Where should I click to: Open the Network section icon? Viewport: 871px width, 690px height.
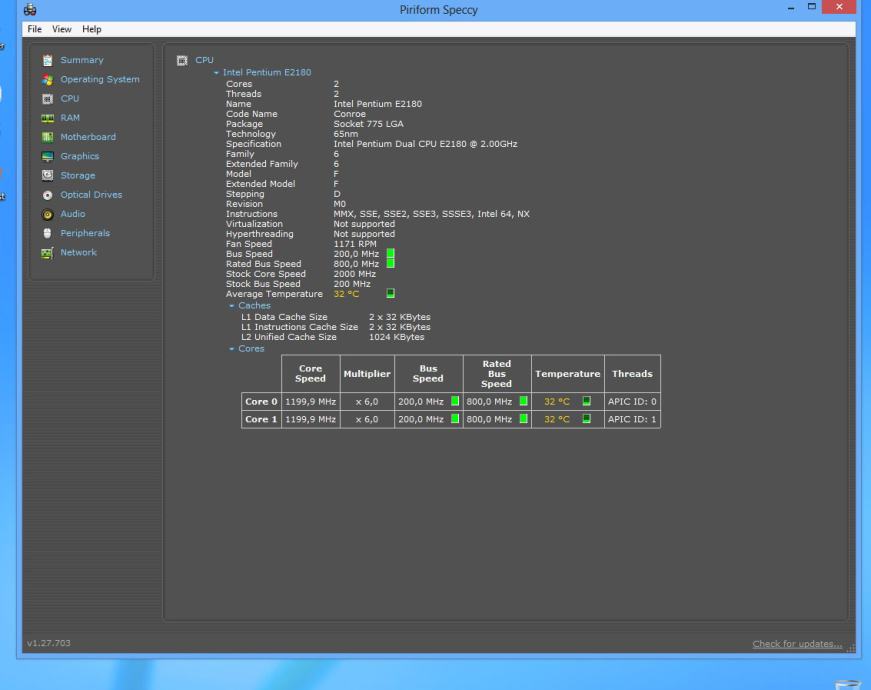[46, 253]
